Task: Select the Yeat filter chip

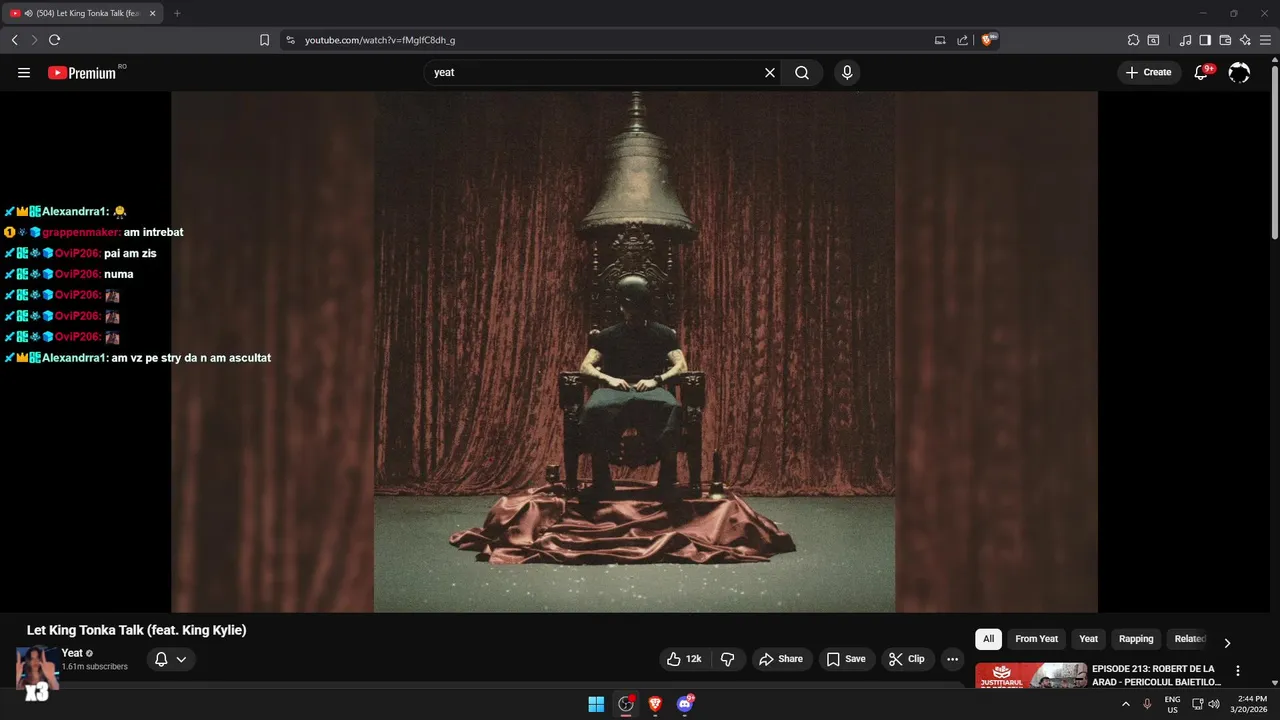Action: (1088, 639)
